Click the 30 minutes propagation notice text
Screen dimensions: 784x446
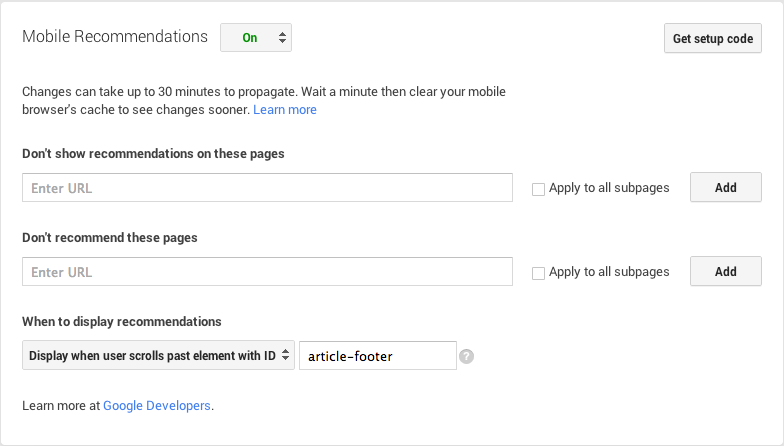click(270, 91)
